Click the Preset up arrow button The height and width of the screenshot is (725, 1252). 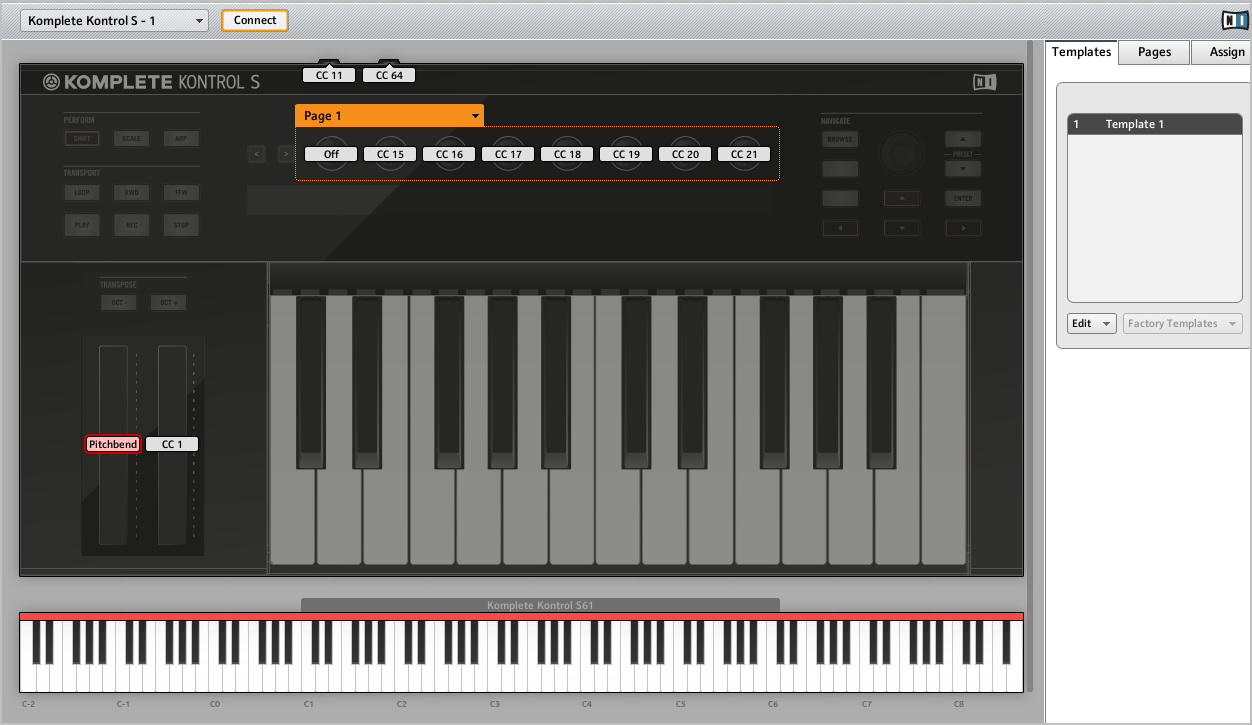pos(963,139)
